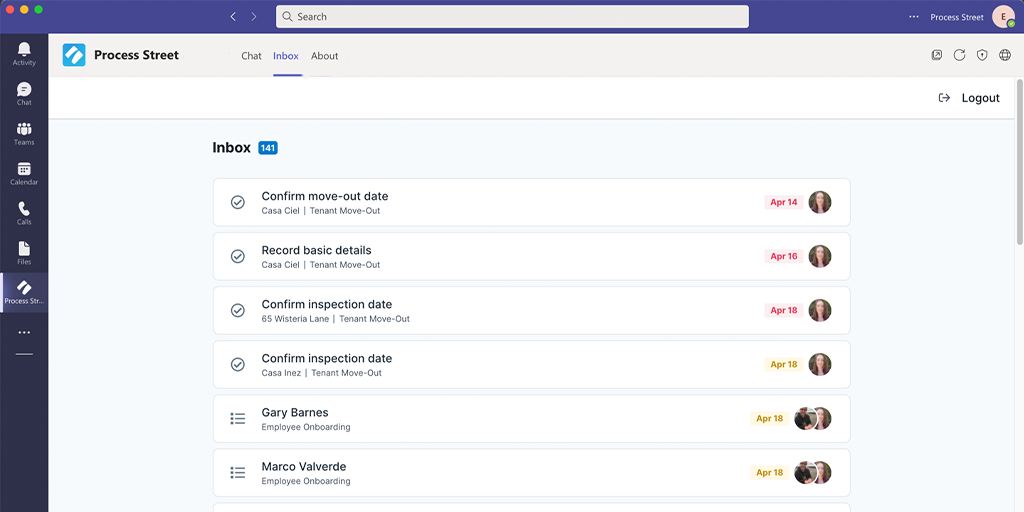Viewport: 1024px width, 512px height.
Task: Open Calendar in the sidebar
Action: pos(24,173)
